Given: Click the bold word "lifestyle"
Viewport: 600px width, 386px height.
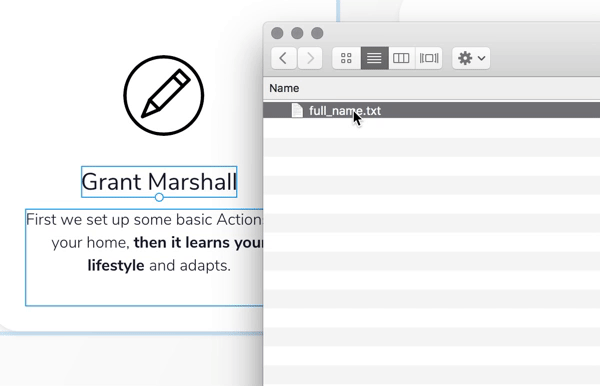Looking at the screenshot, I should coord(116,265).
